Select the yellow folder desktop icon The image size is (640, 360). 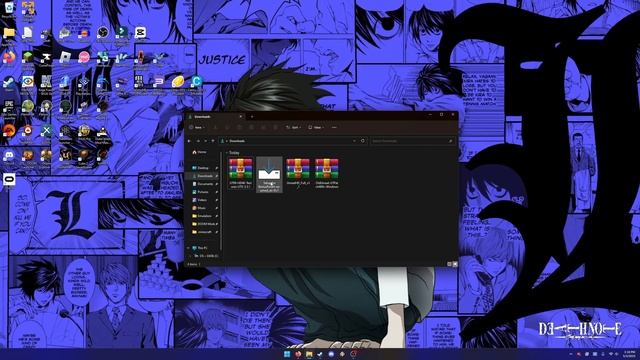pos(9,33)
